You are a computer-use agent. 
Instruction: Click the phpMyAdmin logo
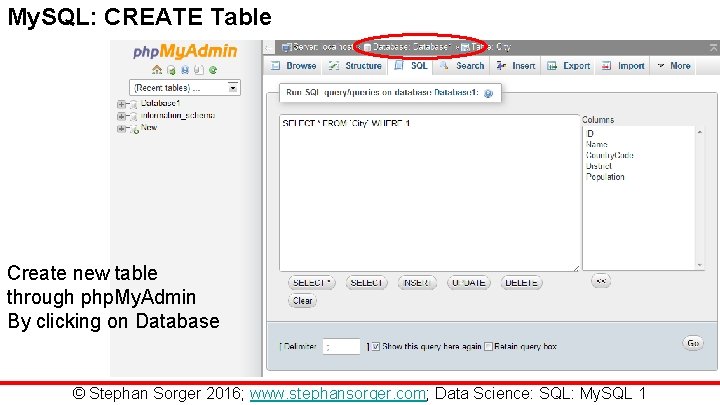pos(185,51)
